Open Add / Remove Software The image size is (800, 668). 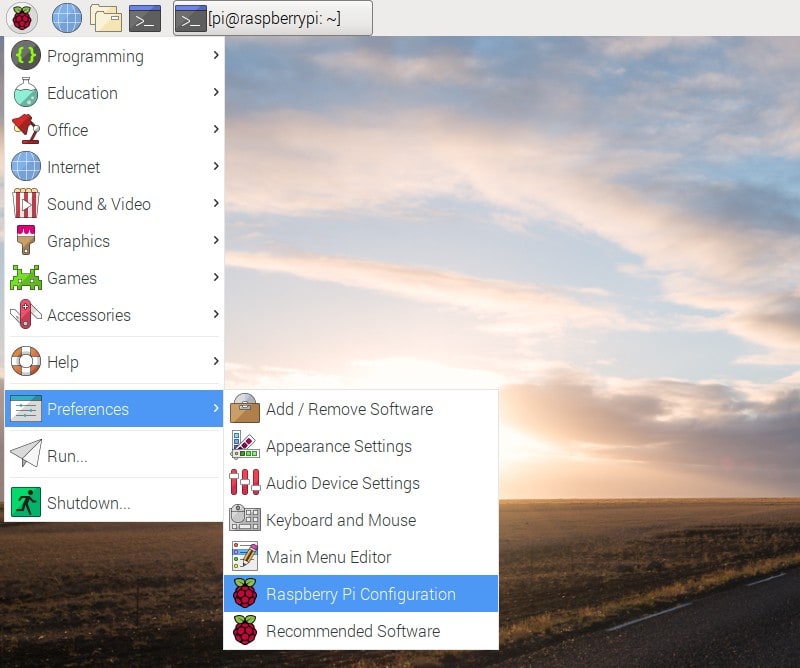click(361, 409)
